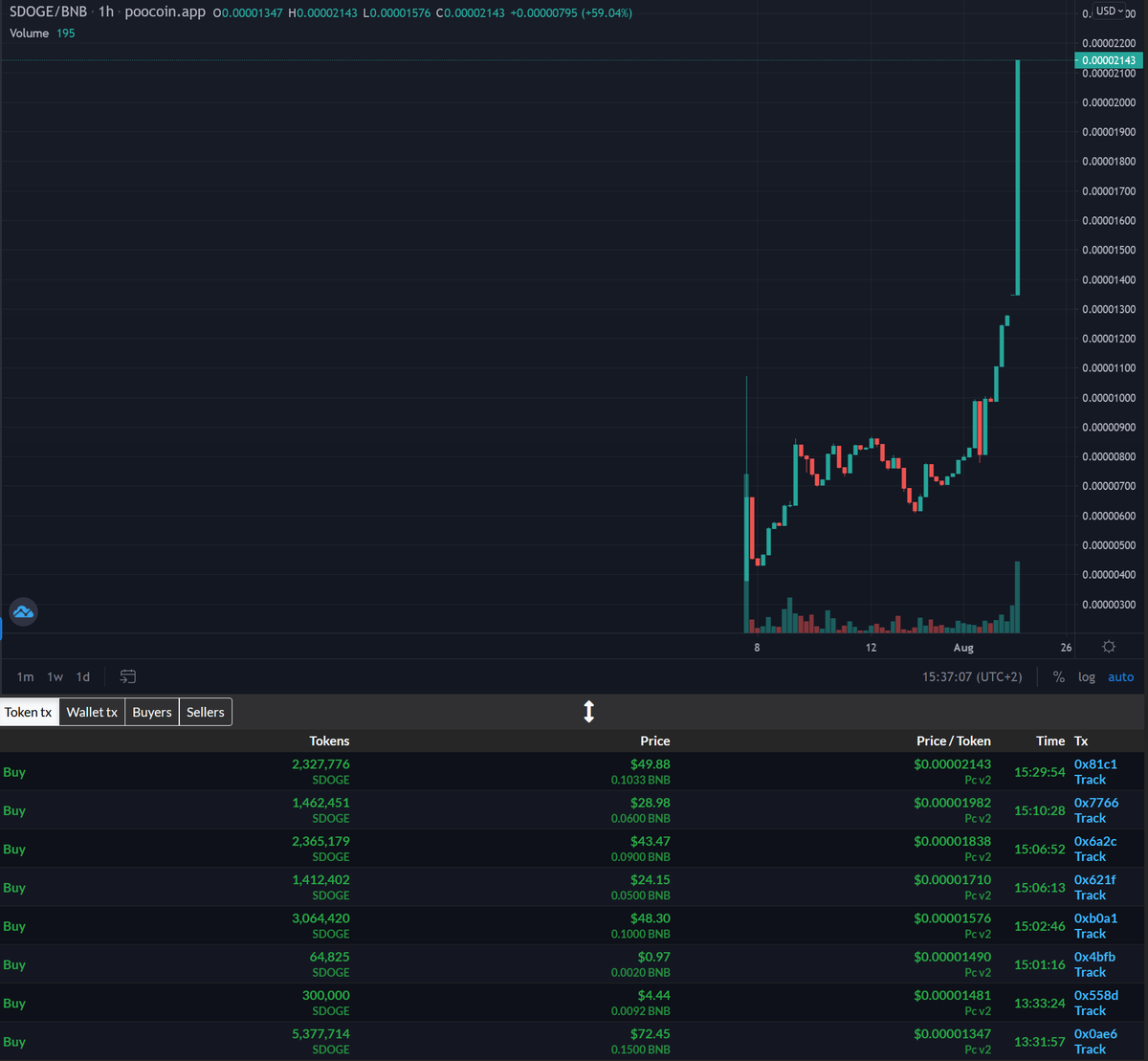Click the $72.45 price cell
The image size is (1148, 1061).
[x=650, y=1033]
